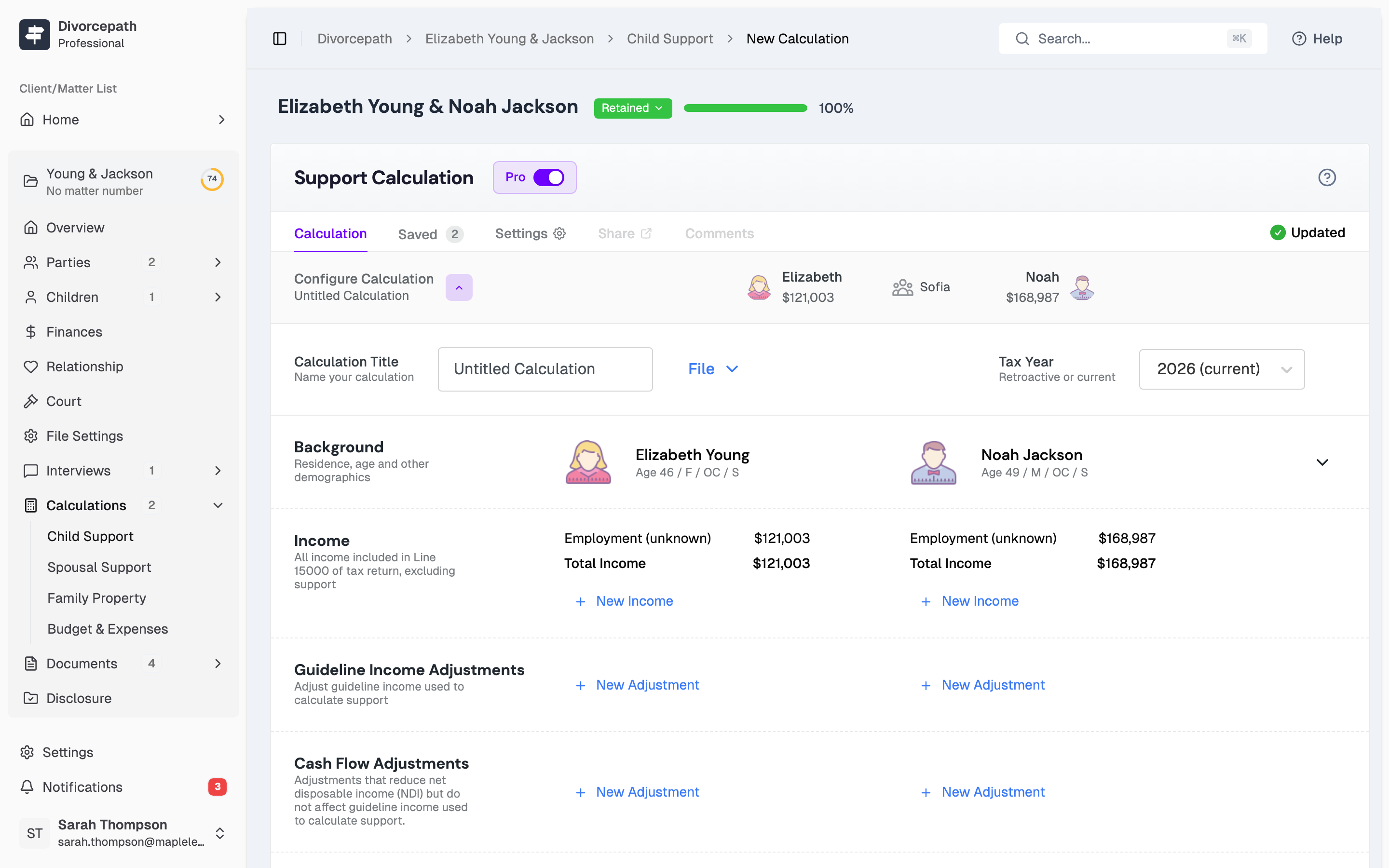Screen dimensions: 1389x868
Task: Open Relationship heart section
Action: click(x=84, y=366)
